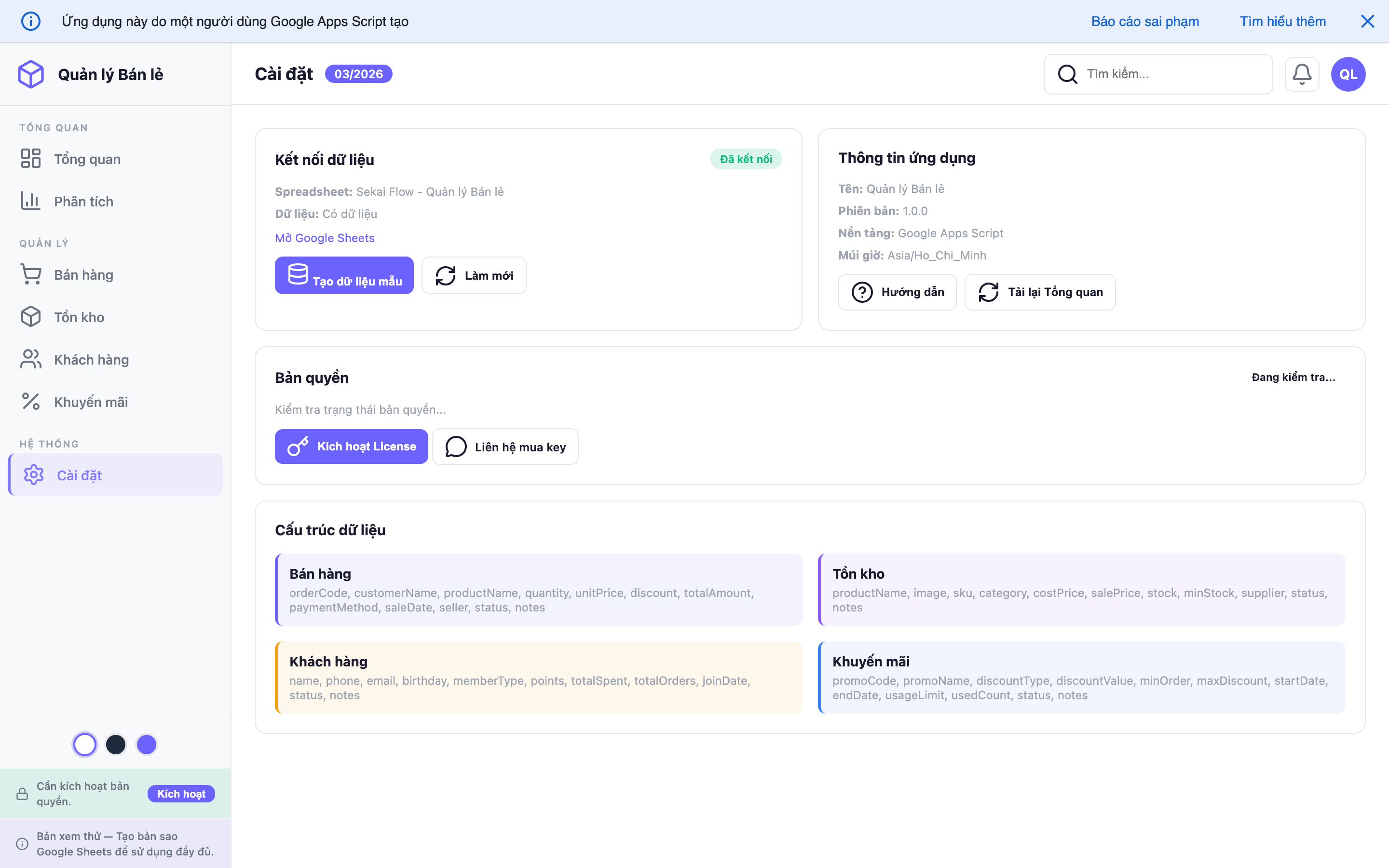This screenshot has height=868, width=1389.
Task: Click the search magnifier icon
Action: point(1067,74)
